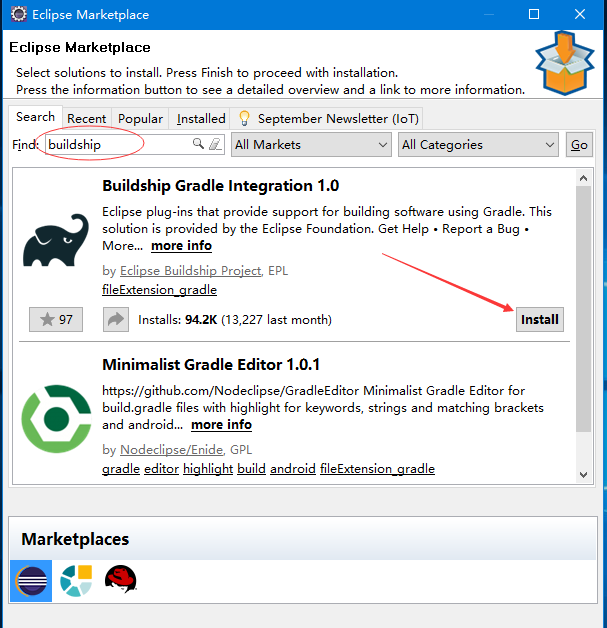Switch to the Recent tab
Screen dimensions: 607x628
86,119
